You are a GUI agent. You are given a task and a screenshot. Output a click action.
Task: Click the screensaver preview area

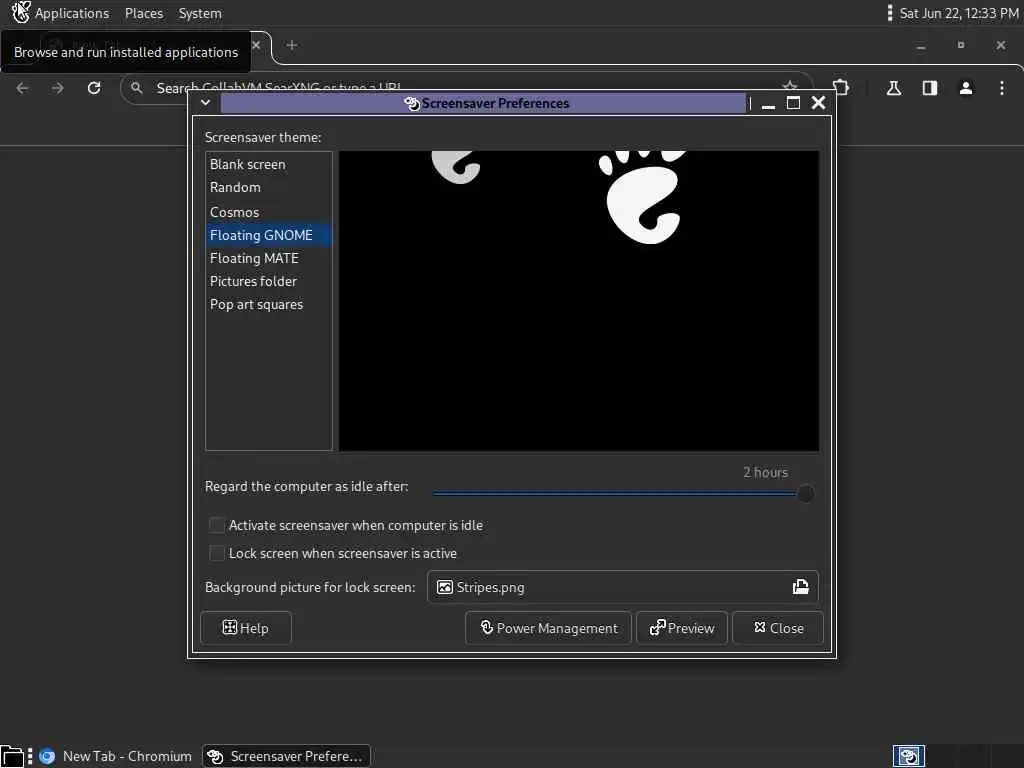[579, 301]
